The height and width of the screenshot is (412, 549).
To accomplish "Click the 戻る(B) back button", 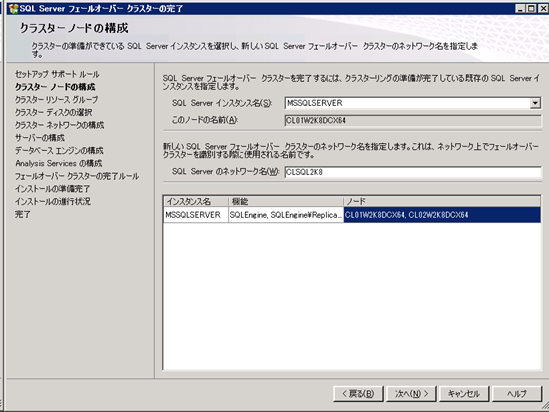I will tap(358, 394).
